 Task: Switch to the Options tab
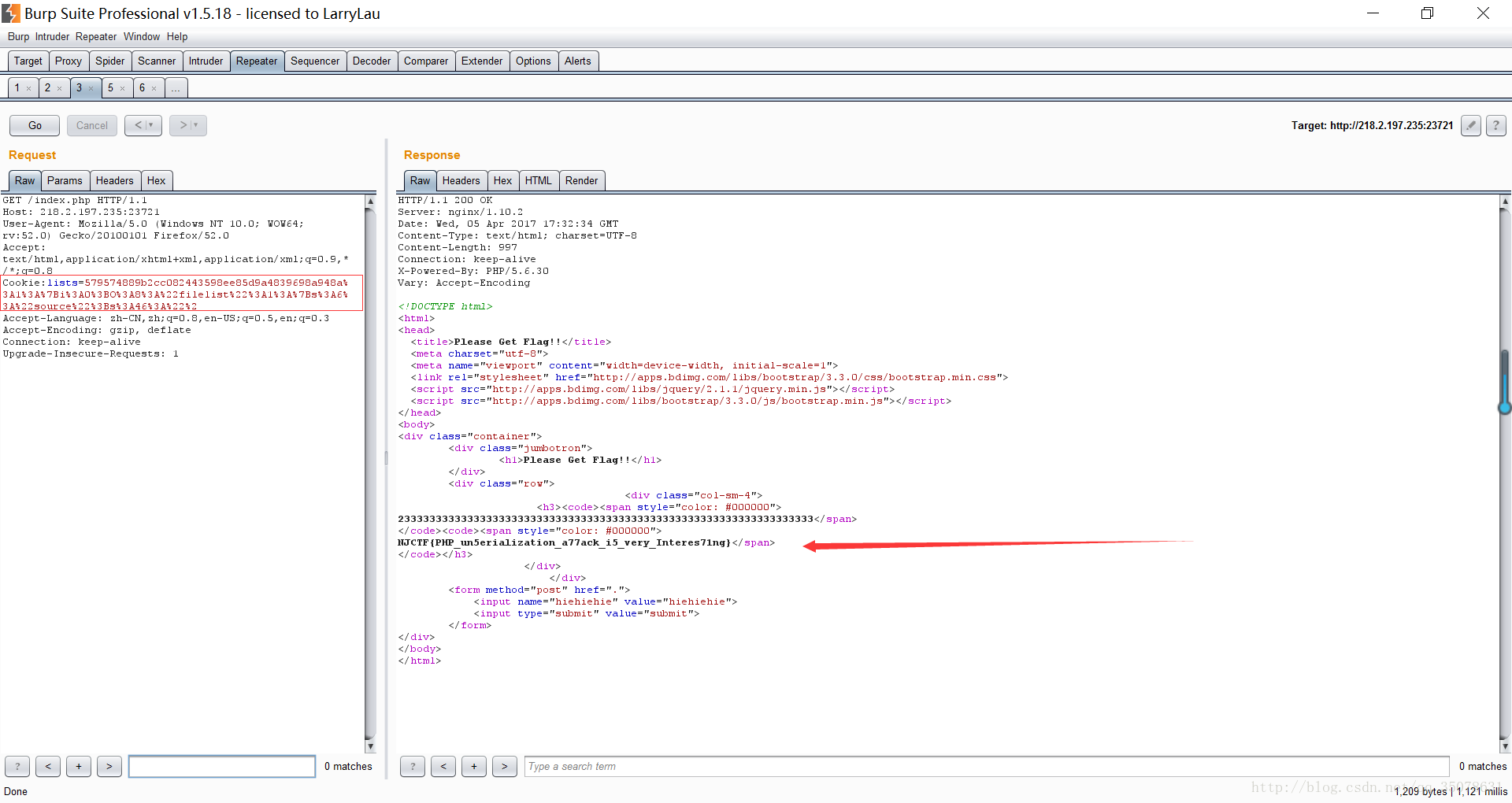(534, 61)
